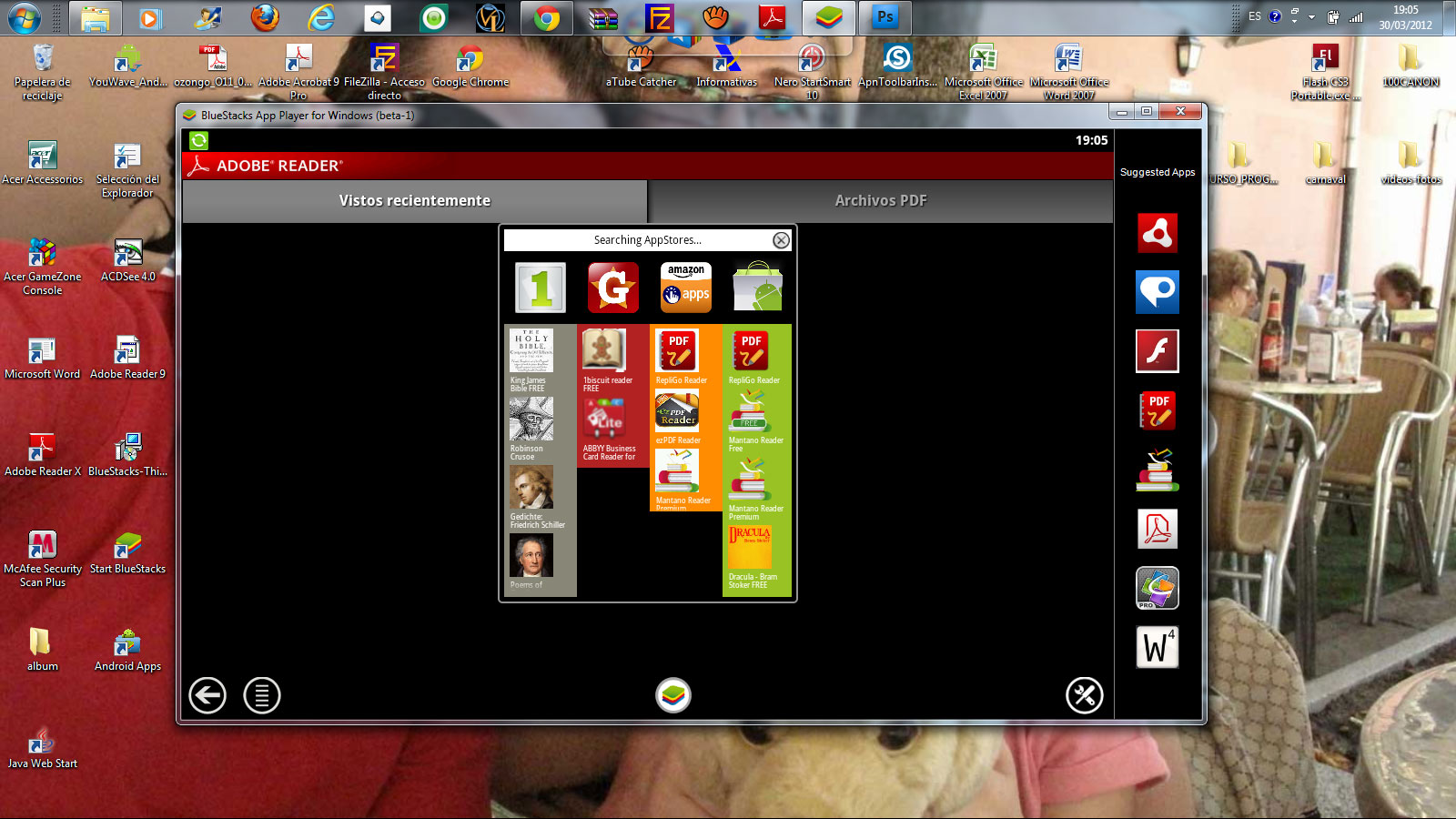Image resolution: width=1456 pixels, height=819 pixels.
Task: Launch Adobe Flash from Suggested Apps
Action: pyautogui.click(x=1158, y=351)
